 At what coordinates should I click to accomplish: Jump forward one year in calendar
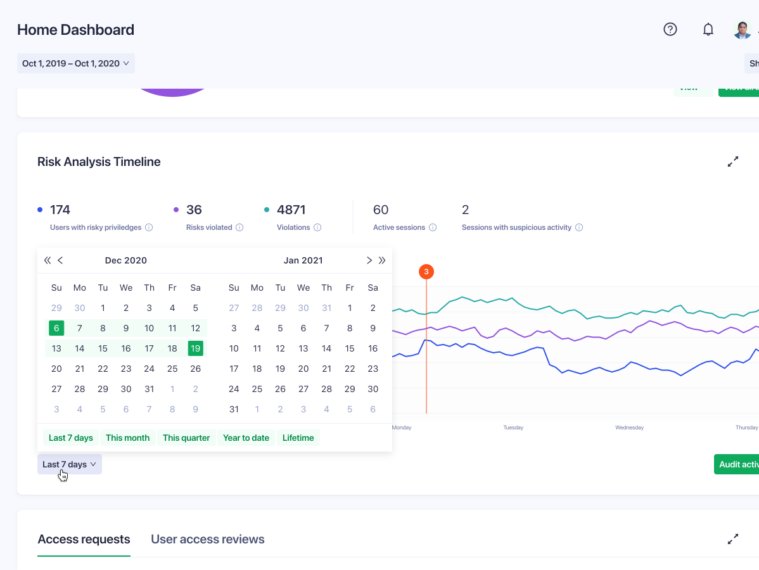[x=382, y=260]
